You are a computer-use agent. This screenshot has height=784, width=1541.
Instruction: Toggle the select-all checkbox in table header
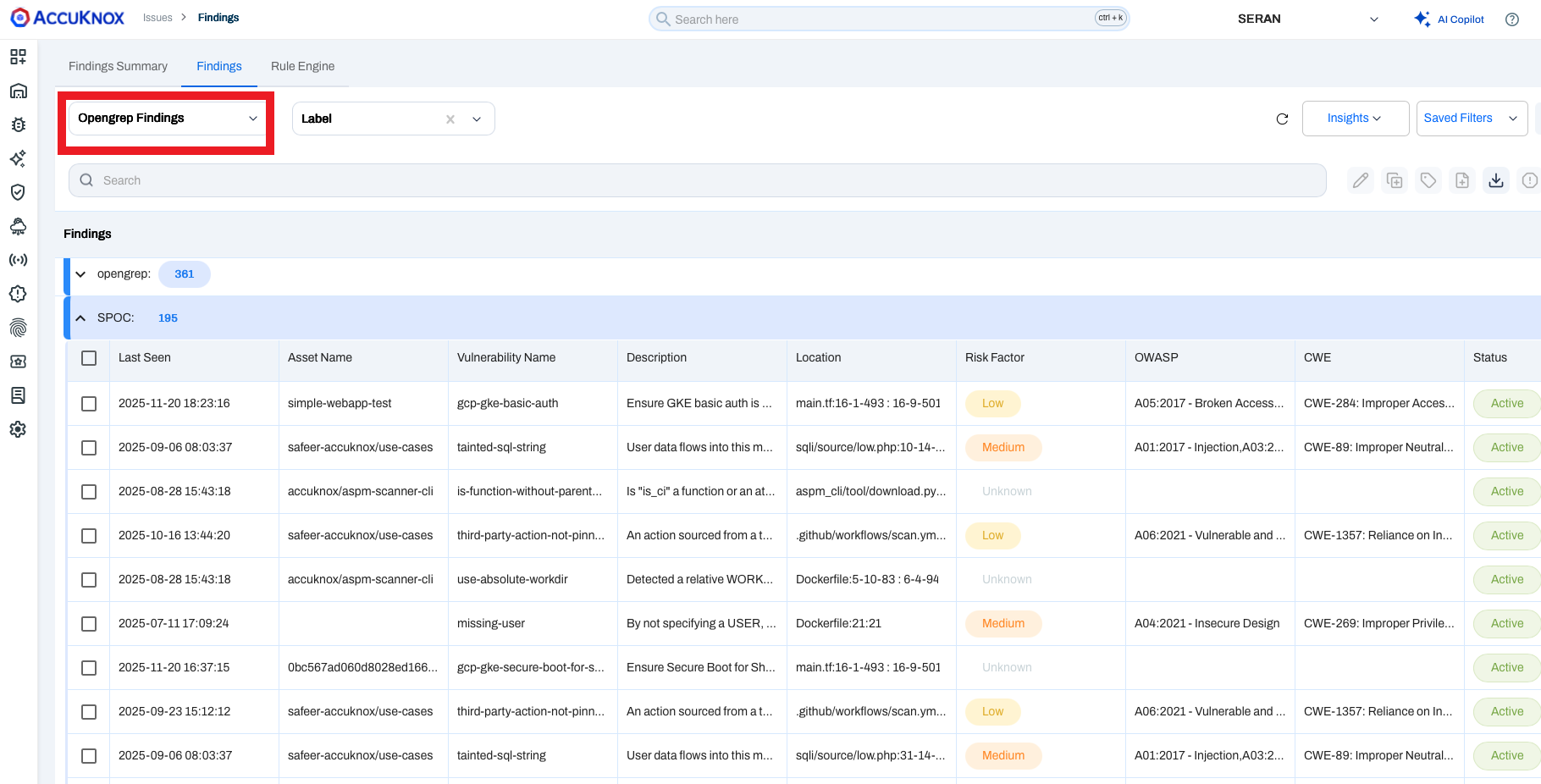(x=89, y=358)
